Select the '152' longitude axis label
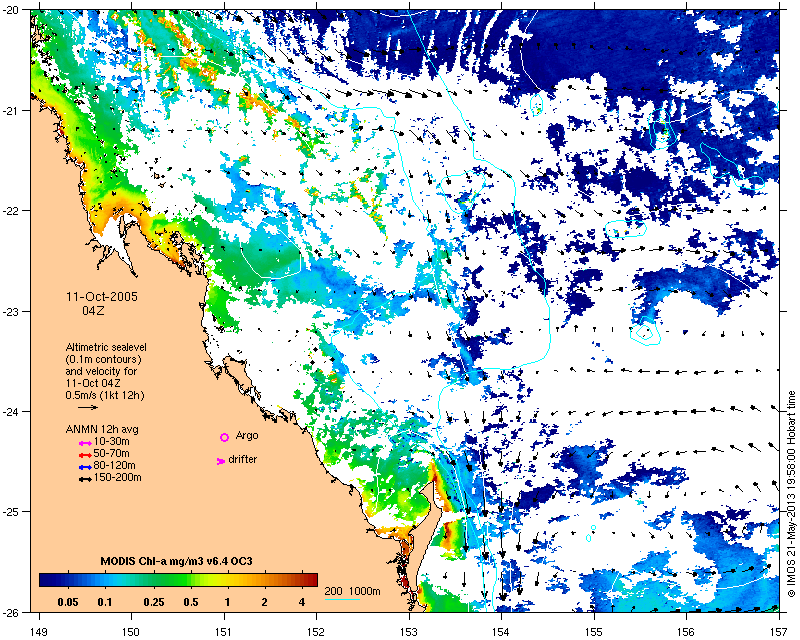Viewport: 800px width, 640px height. [x=316, y=632]
